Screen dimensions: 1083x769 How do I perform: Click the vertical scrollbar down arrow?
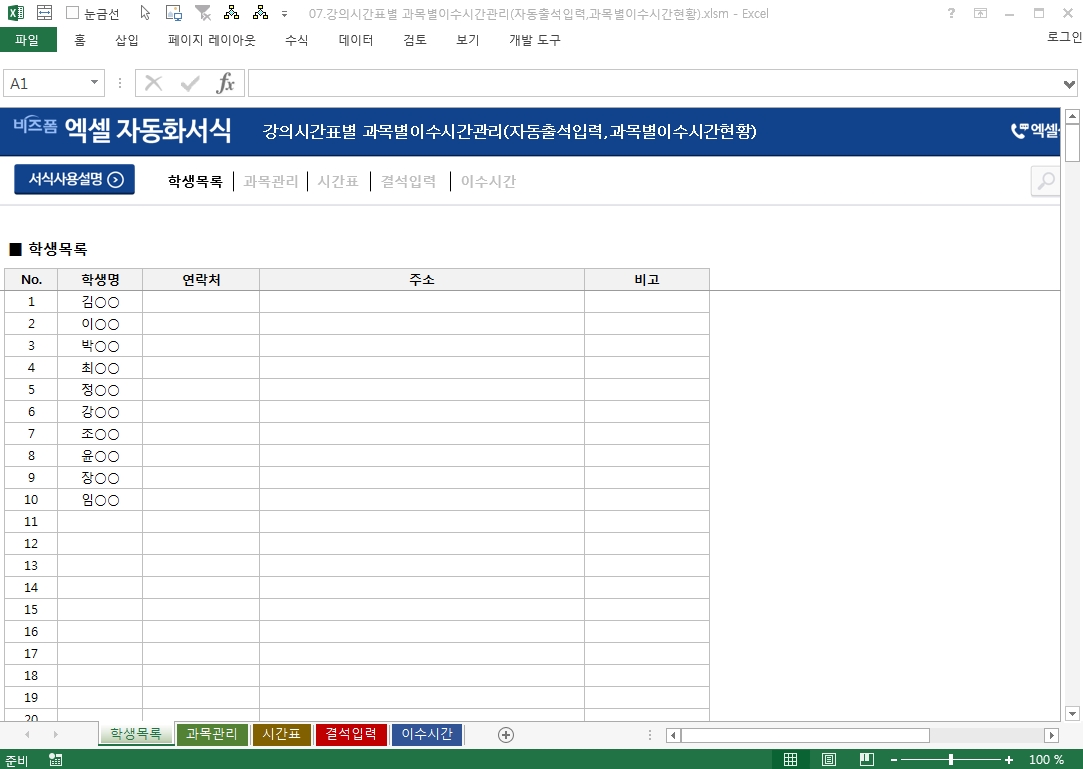(x=1072, y=713)
